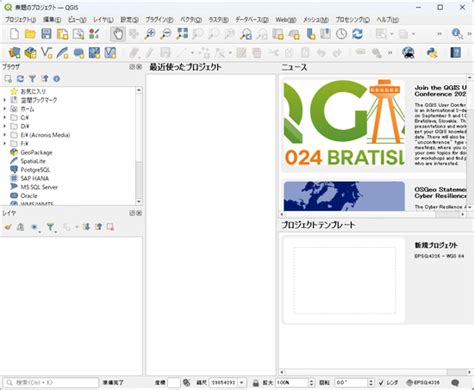
Task: Click the Browser panel filter icon
Action: 32,79
